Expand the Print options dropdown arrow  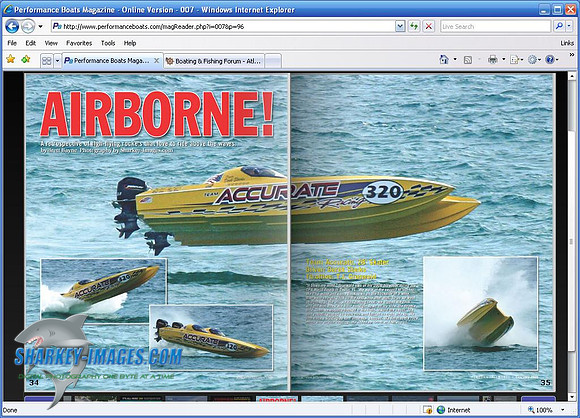pos(503,60)
